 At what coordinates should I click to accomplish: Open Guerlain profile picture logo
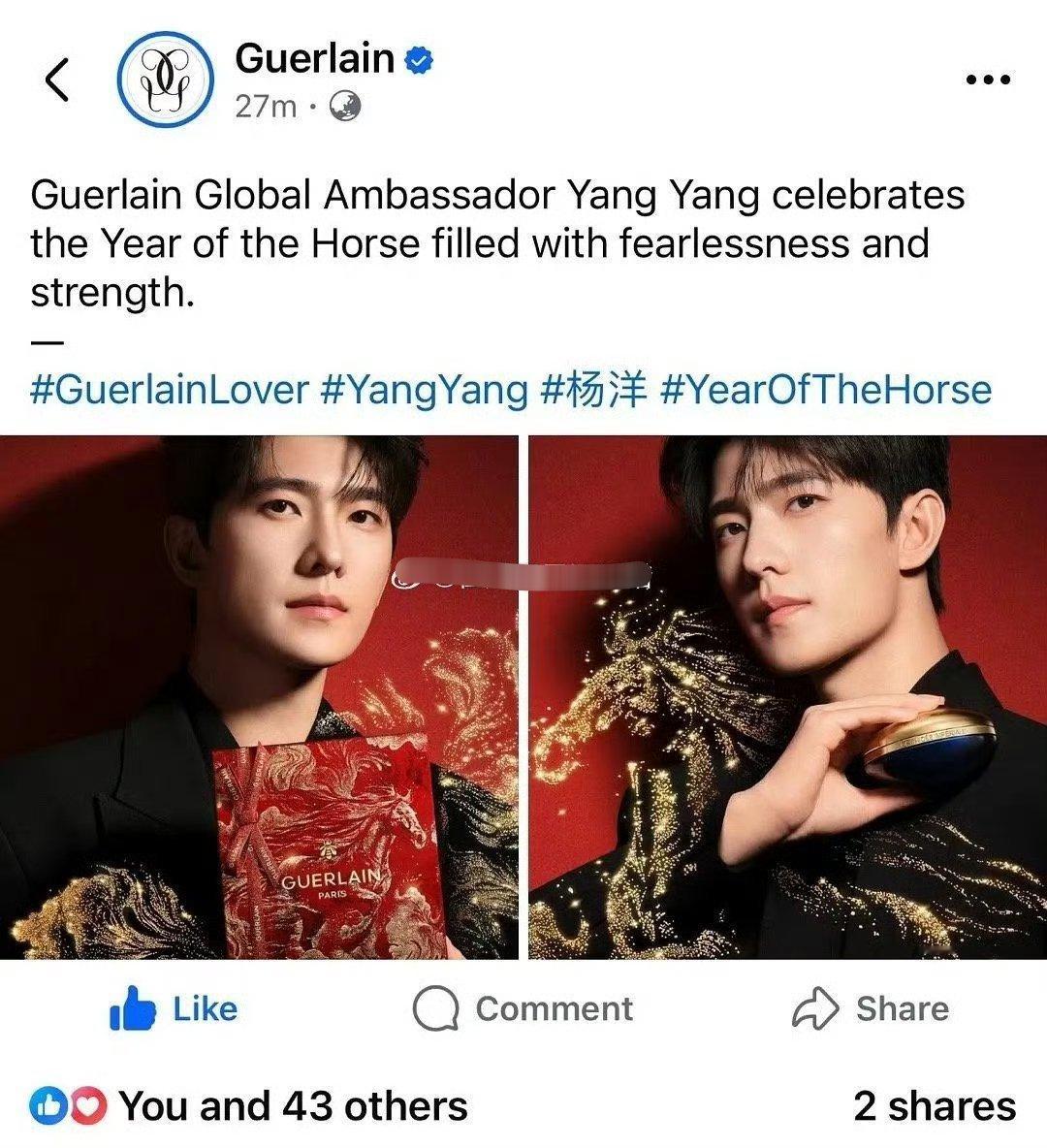point(166,80)
